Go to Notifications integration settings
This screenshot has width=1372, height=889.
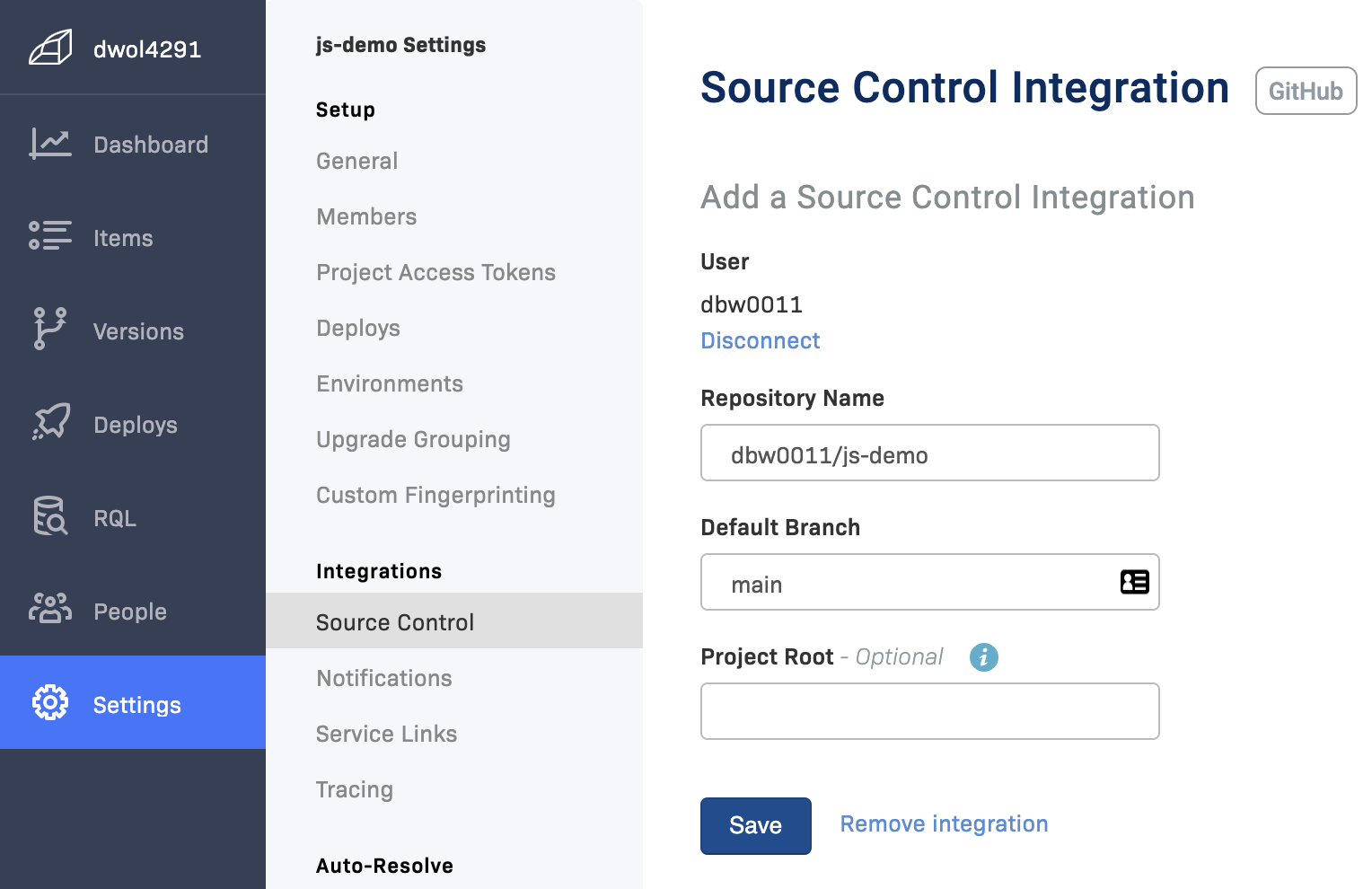click(383, 679)
